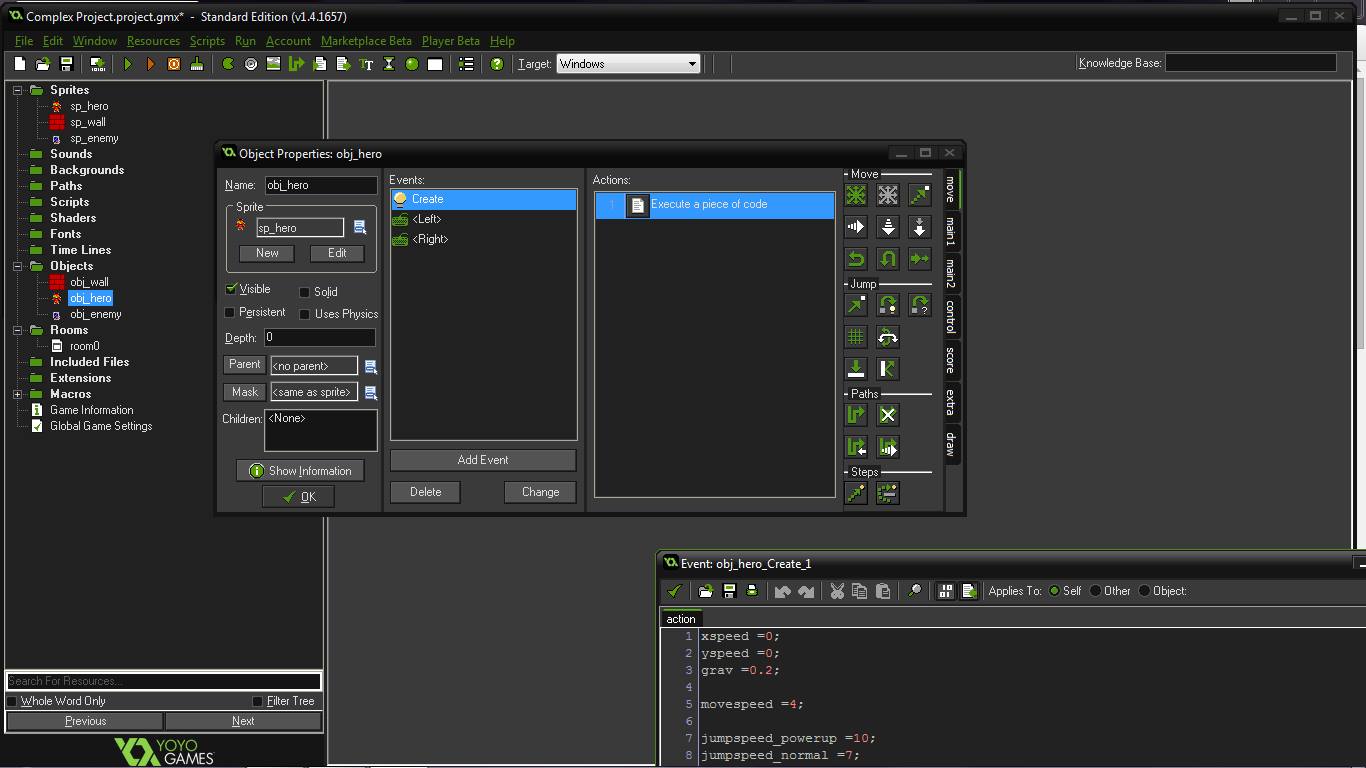The width and height of the screenshot is (1366, 768).
Task: Collapse the Sprites folder in resource tree
Action: coord(17,90)
